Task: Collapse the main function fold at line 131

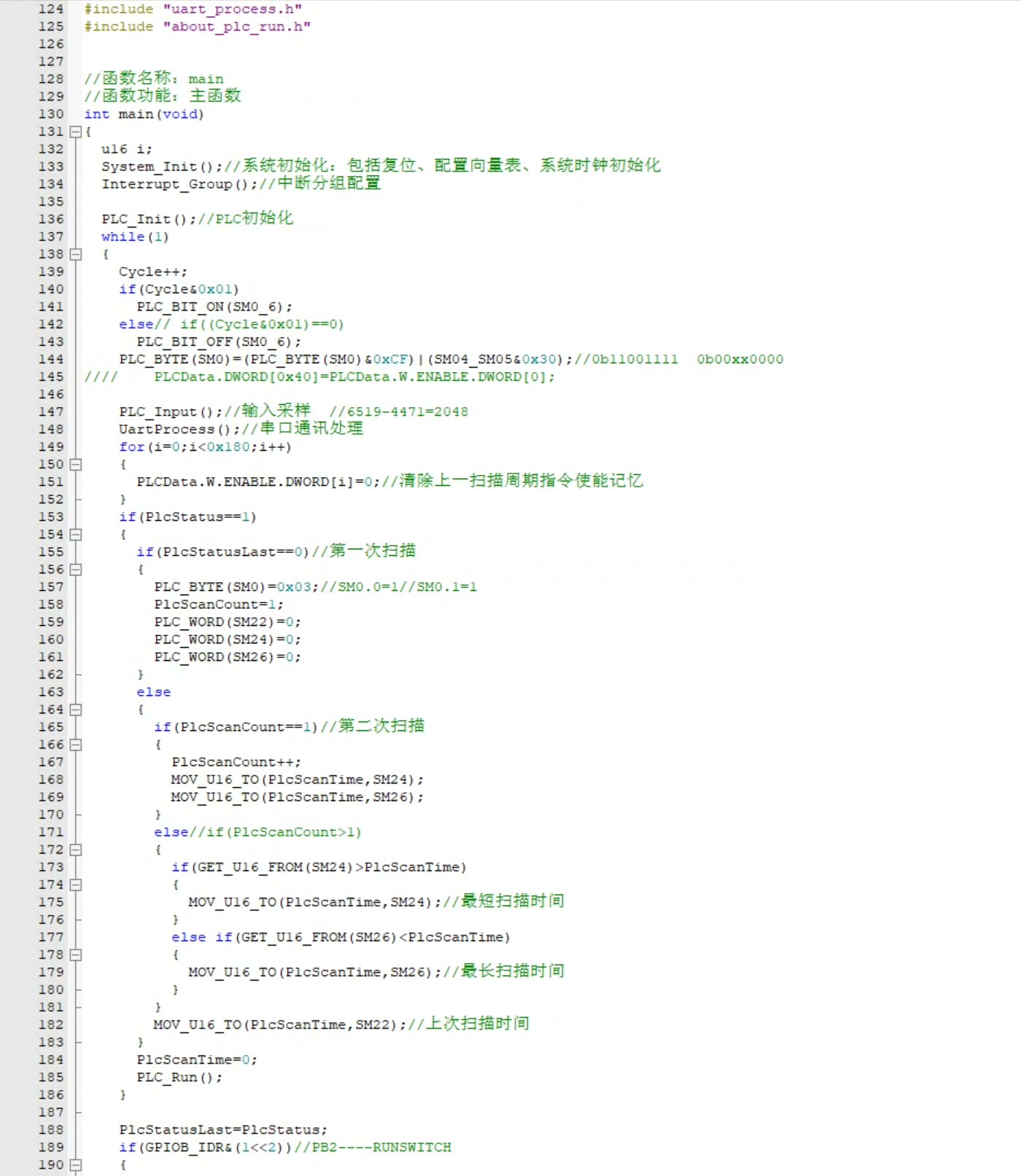Action: point(75,132)
